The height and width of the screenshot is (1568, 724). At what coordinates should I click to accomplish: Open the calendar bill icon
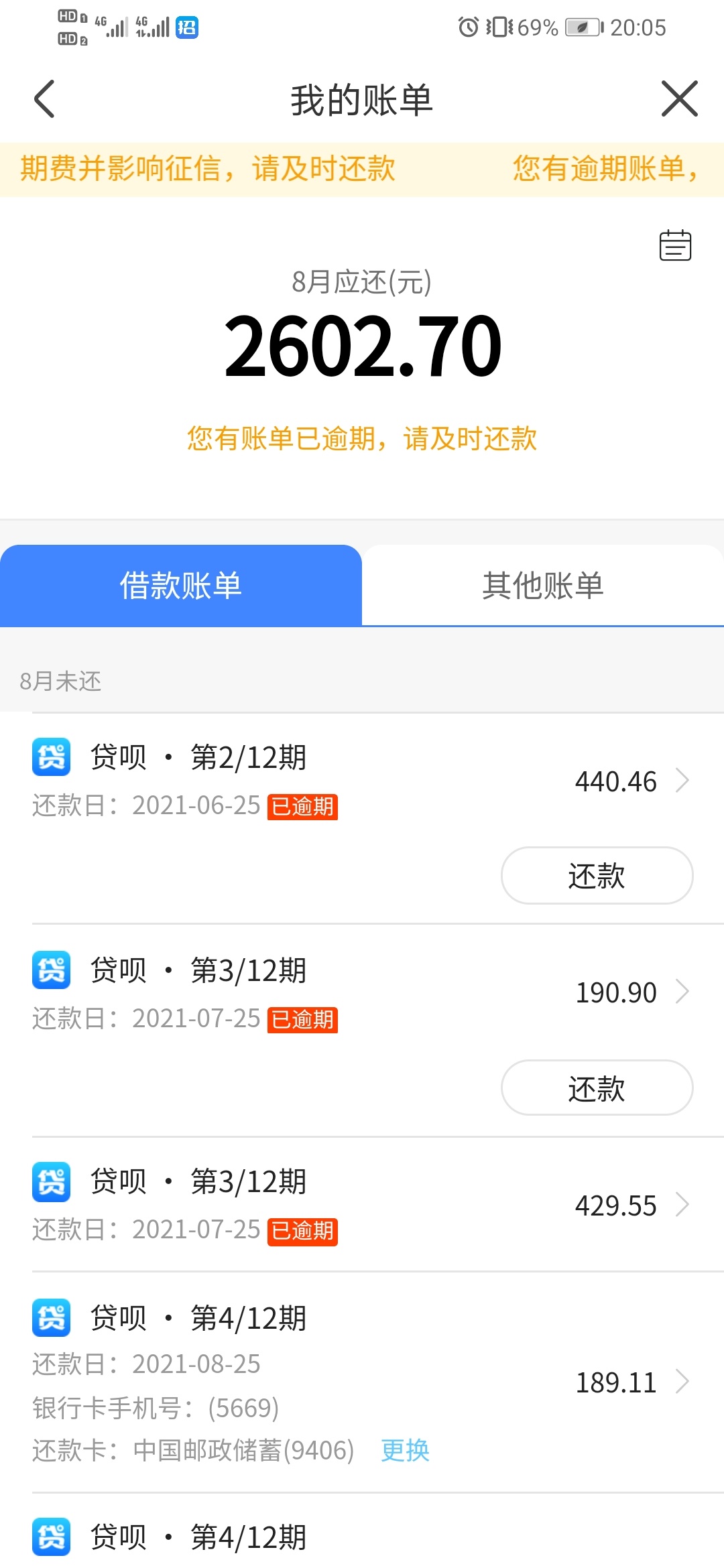(675, 245)
